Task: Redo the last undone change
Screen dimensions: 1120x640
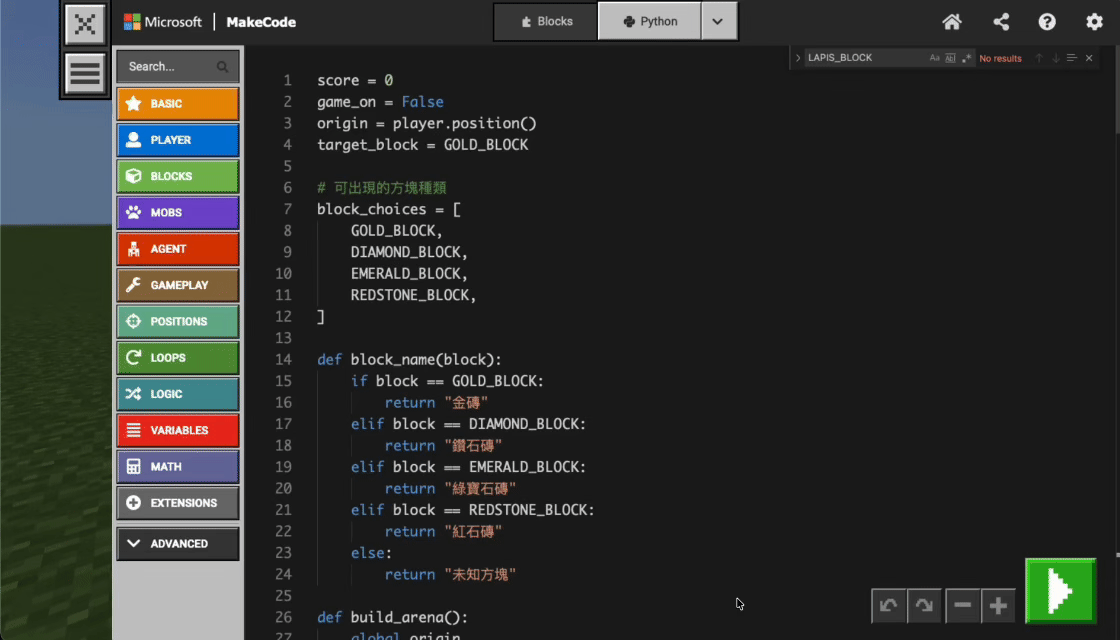Action: 925,605
